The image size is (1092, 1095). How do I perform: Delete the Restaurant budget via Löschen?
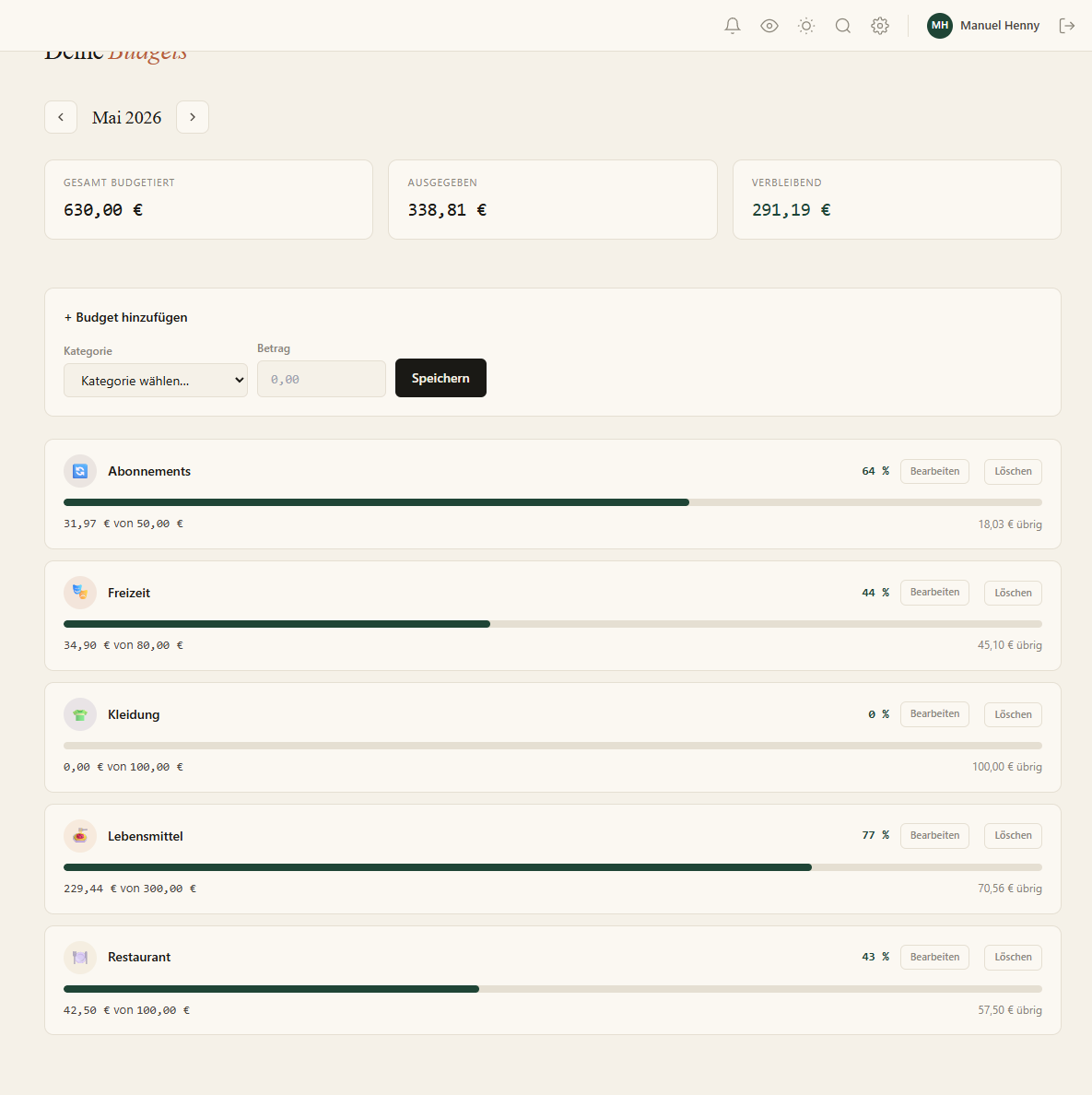click(x=1013, y=957)
